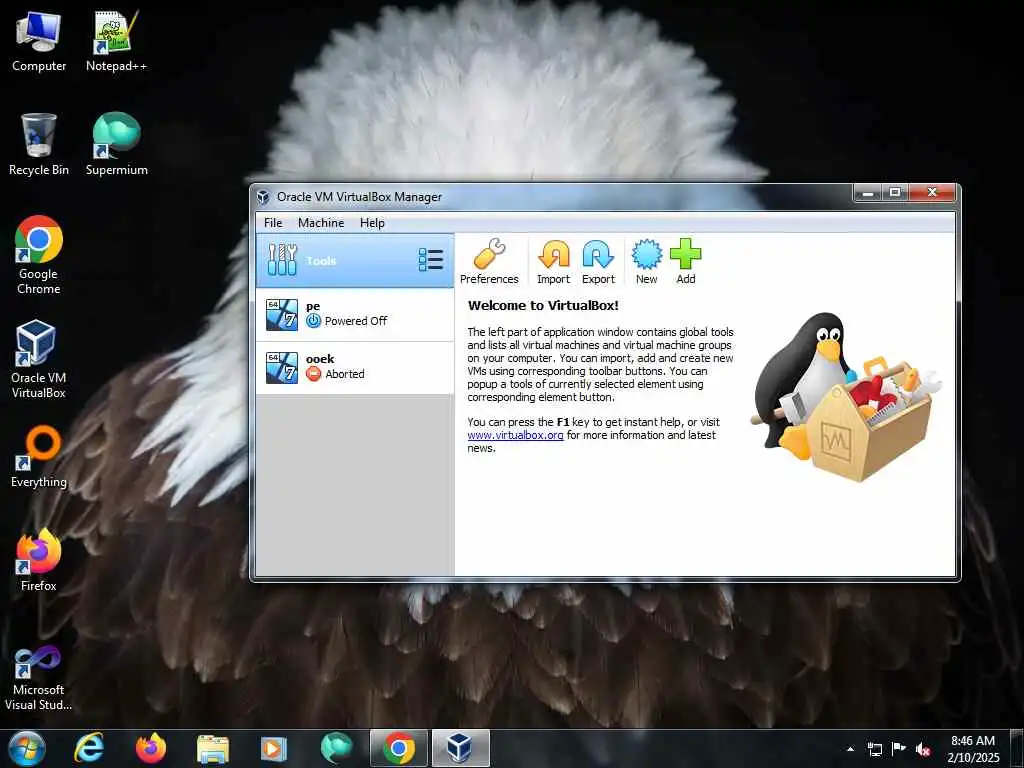Close the VirtualBox Manager window

(x=932, y=192)
